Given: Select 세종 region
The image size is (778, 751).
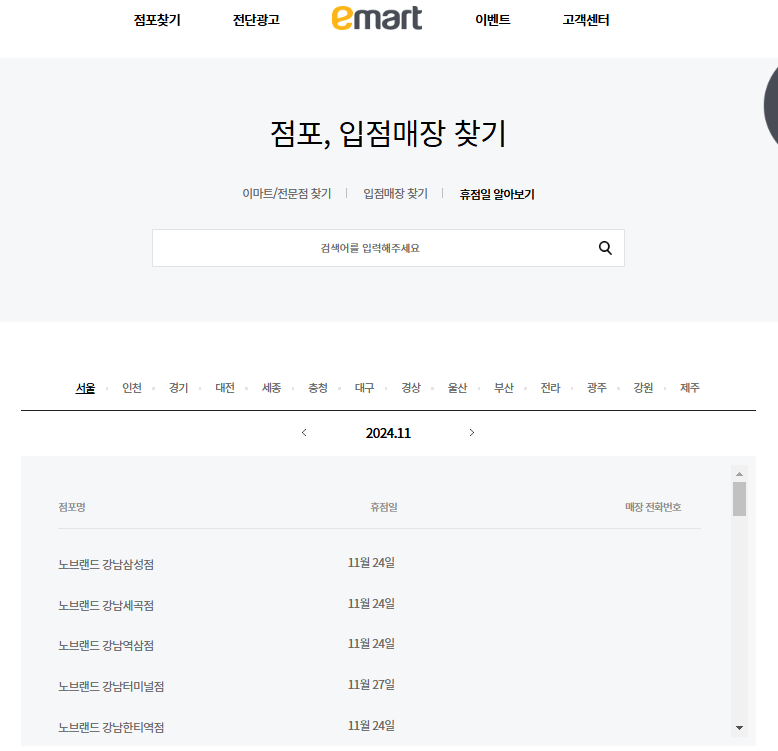Looking at the screenshot, I should coord(271,388).
